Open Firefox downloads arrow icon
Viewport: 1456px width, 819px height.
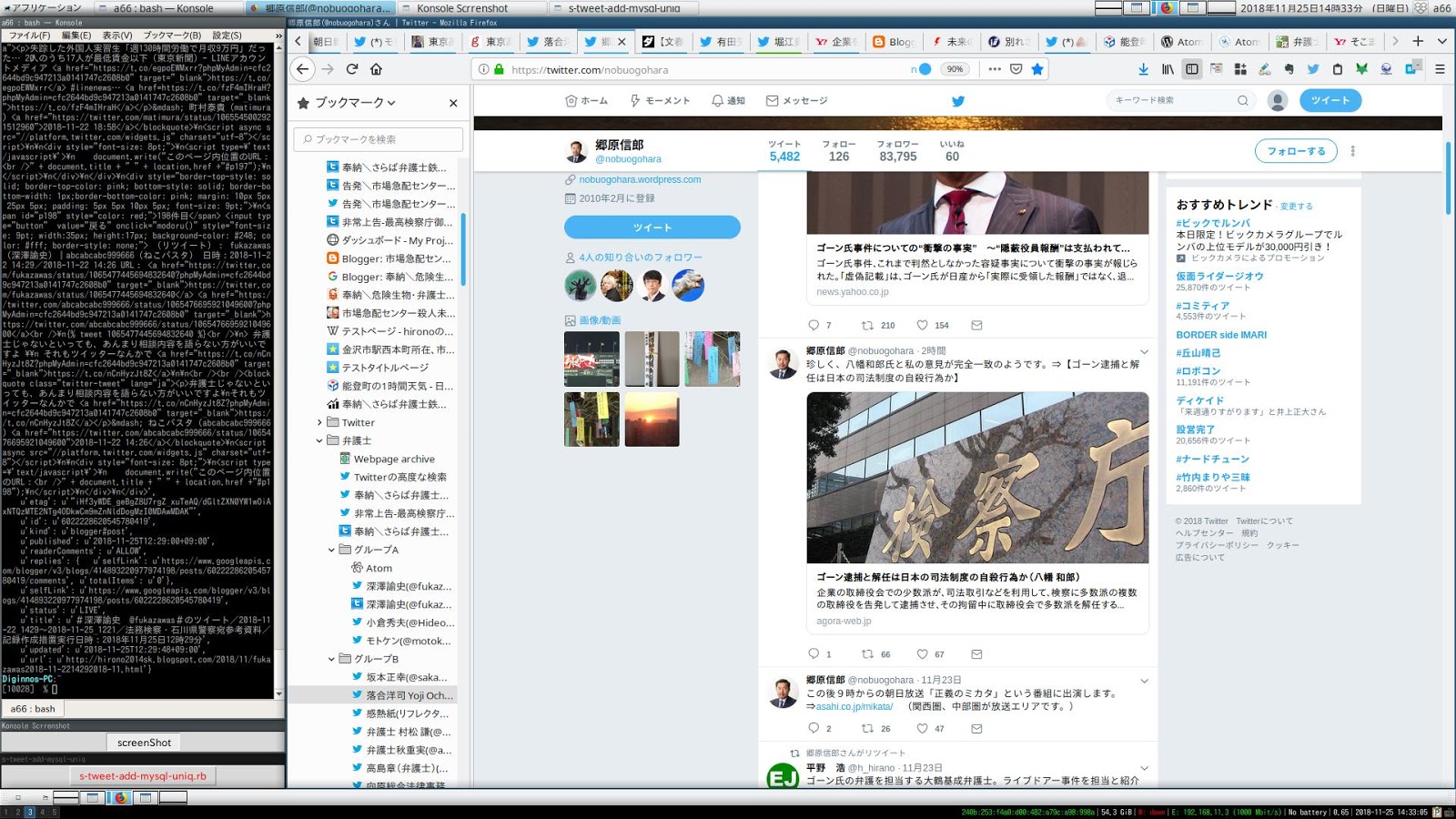pyautogui.click(x=1143, y=69)
